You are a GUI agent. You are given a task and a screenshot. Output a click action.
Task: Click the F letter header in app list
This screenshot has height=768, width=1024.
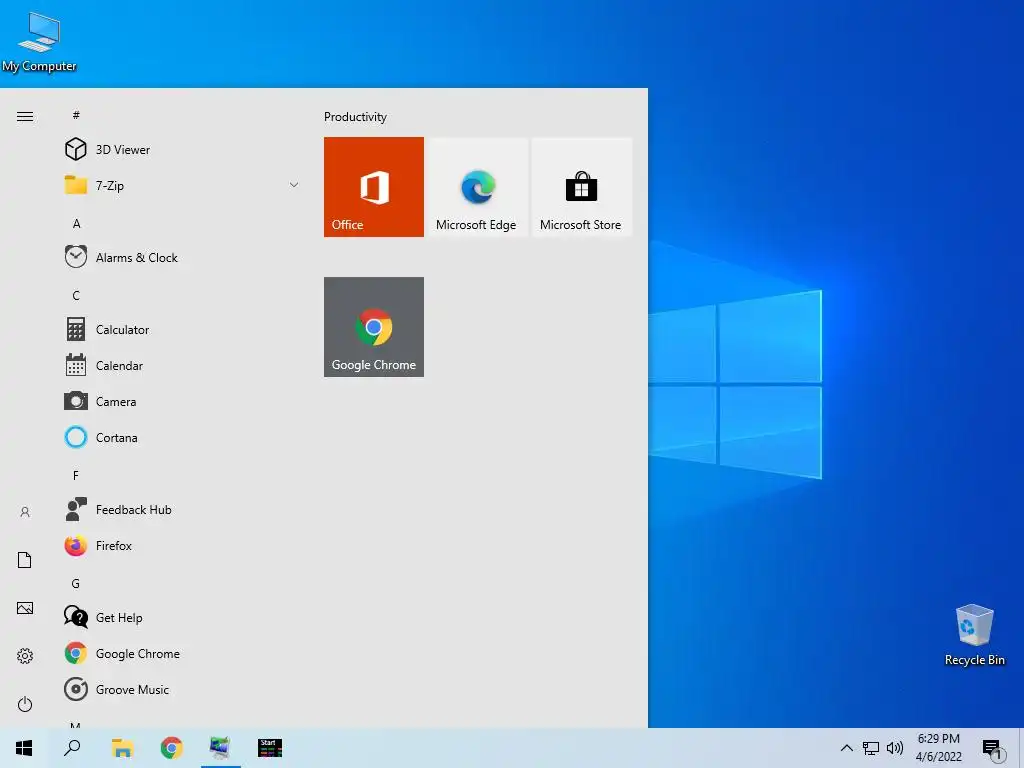76,475
